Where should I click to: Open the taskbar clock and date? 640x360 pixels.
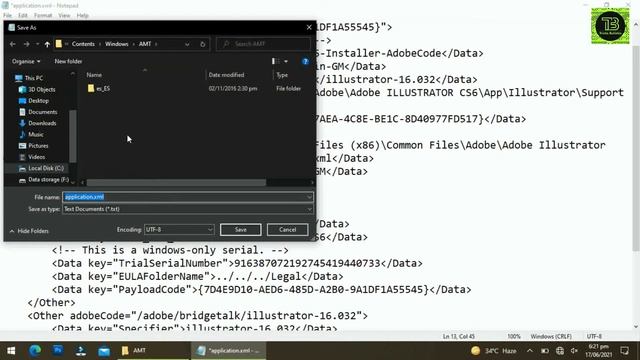click(x=599, y=351)
